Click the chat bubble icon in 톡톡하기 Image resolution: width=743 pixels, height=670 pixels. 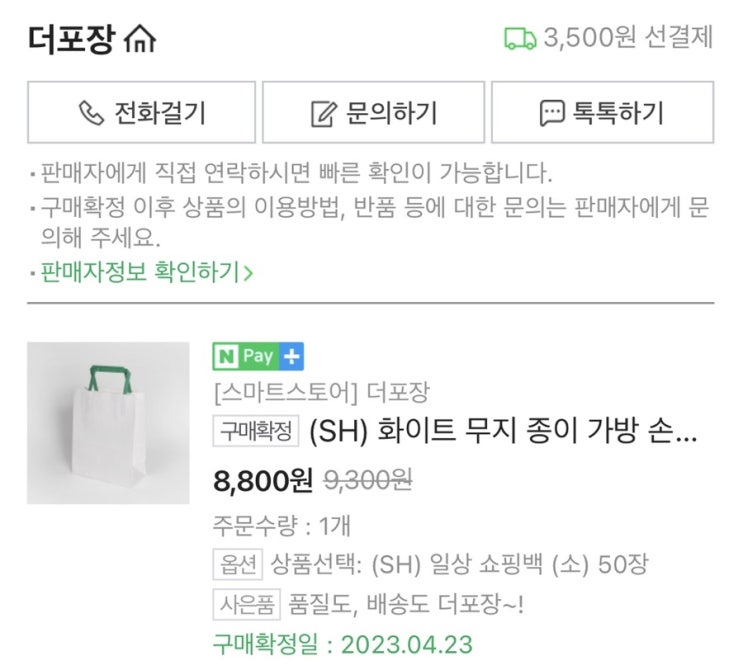pyautogui.click(x=551, y=113)
